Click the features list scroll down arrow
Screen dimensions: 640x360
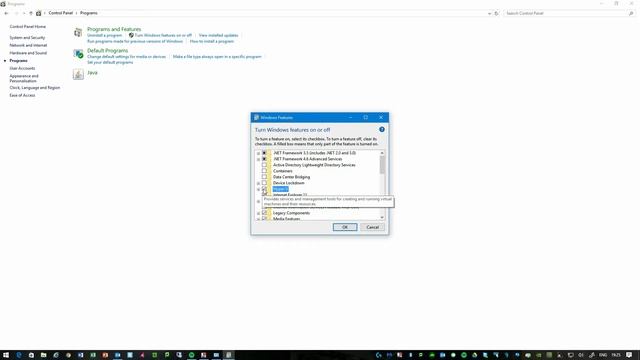[382, 218]
